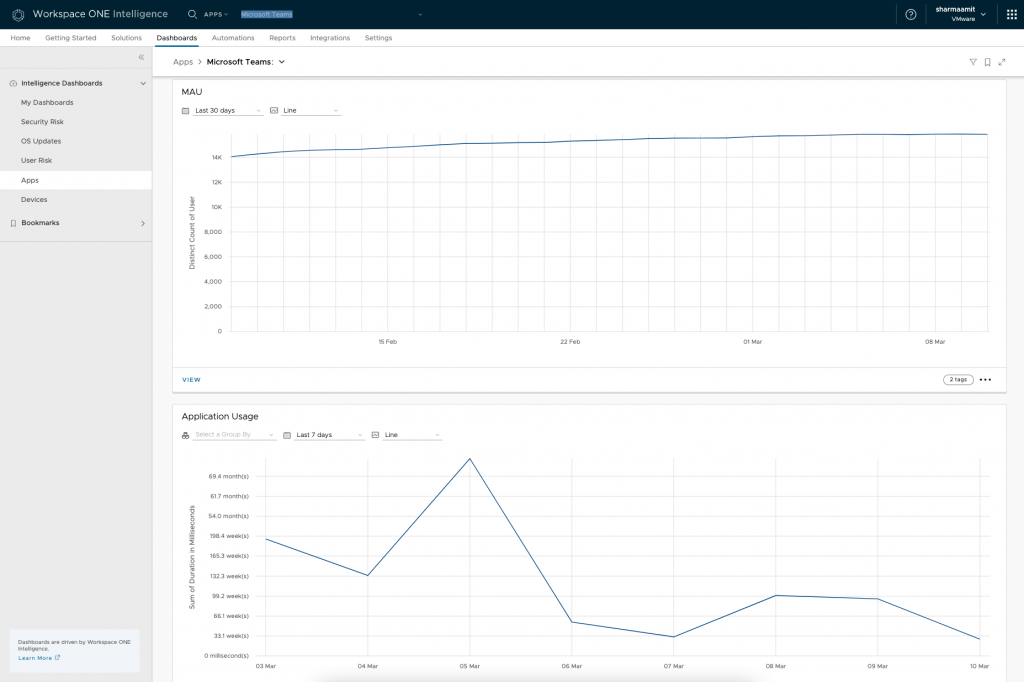Viewport: 1024px width, 682px height.
Task: Open the apps grid launcher icon
Action: pos(1011,14)
